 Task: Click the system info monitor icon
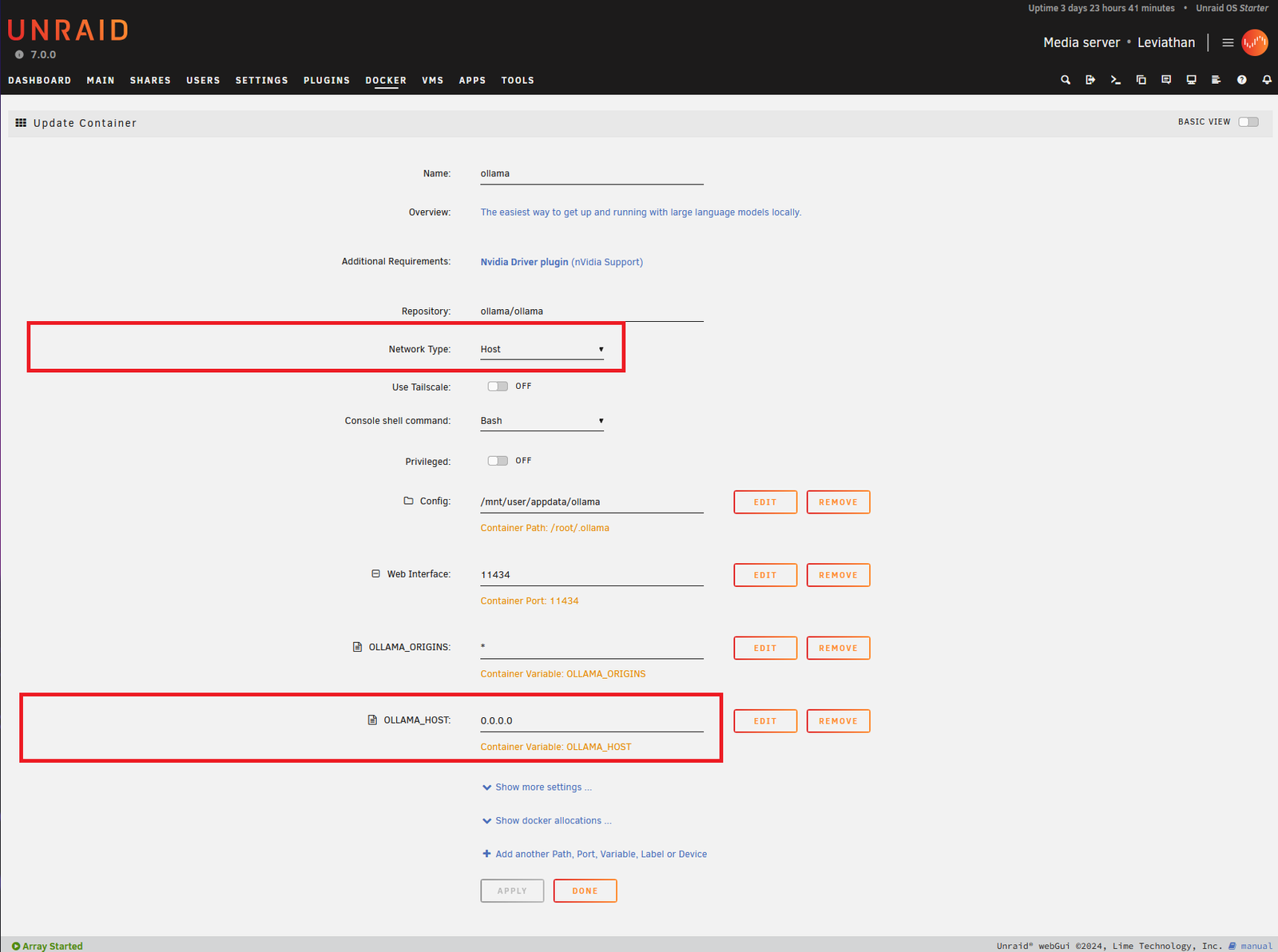[1192, 80]
